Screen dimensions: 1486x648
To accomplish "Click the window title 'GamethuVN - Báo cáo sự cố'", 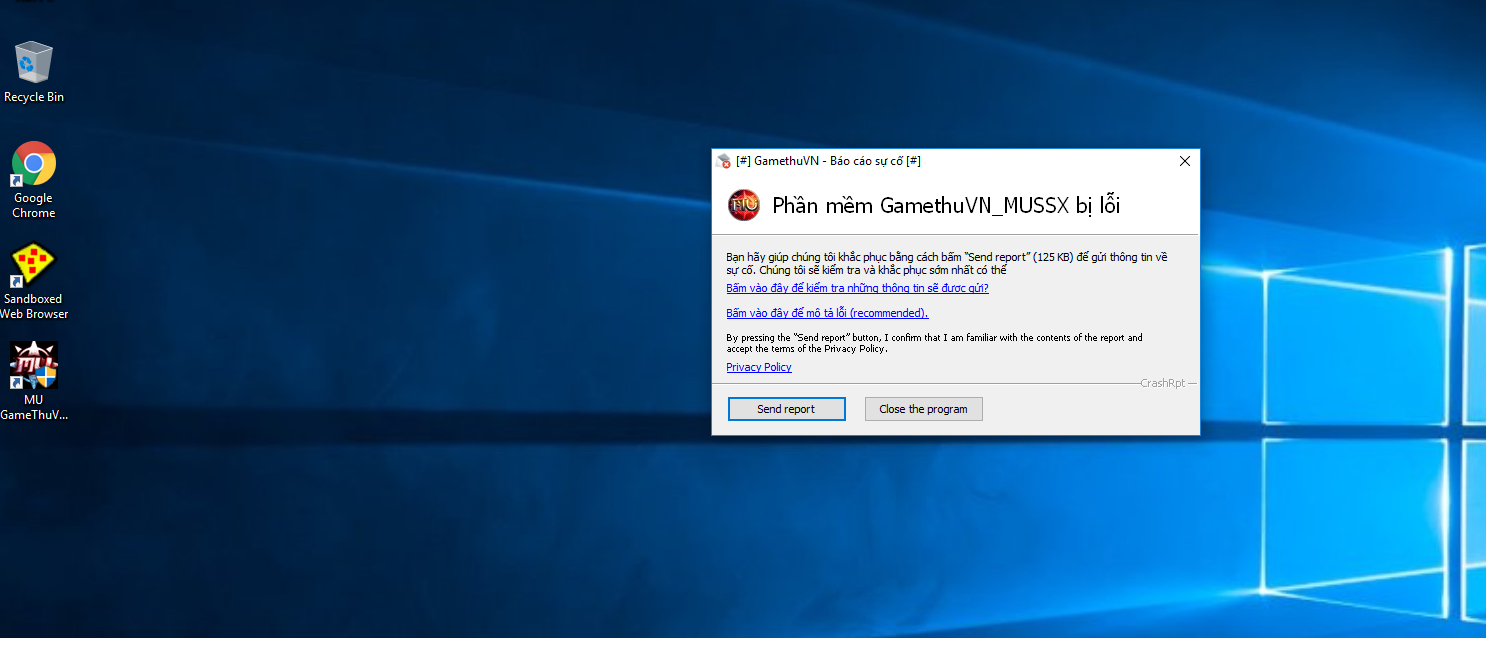I will point(828,161).
